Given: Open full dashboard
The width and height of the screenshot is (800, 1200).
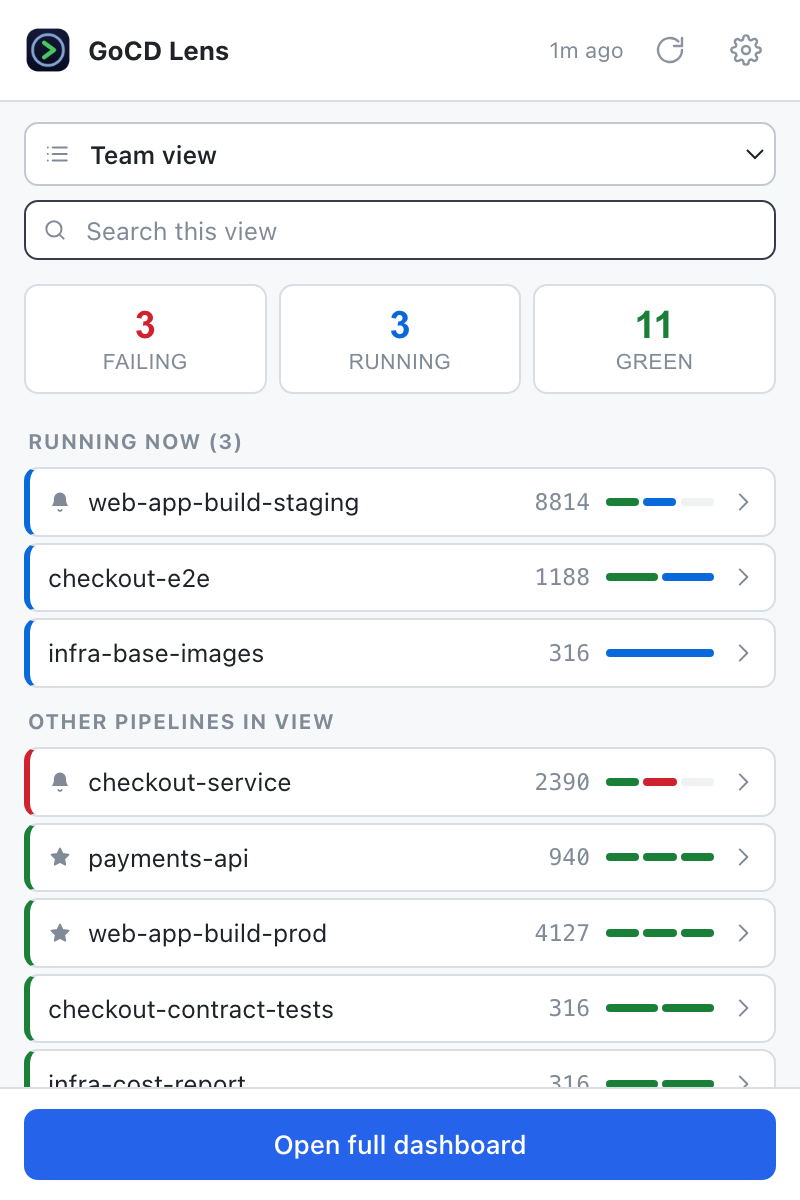Looking at the screenshot, I should [400, 1144].
